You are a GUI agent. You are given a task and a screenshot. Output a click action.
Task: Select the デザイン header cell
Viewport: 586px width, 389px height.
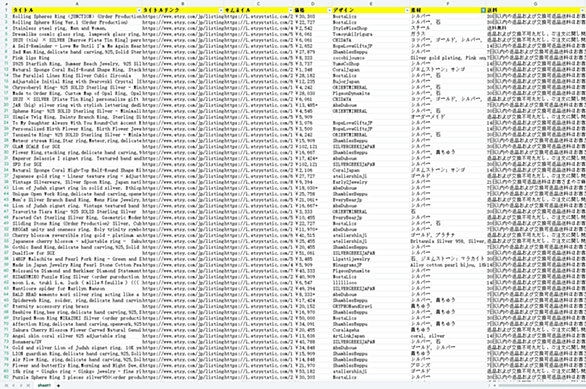coord(371,10)
